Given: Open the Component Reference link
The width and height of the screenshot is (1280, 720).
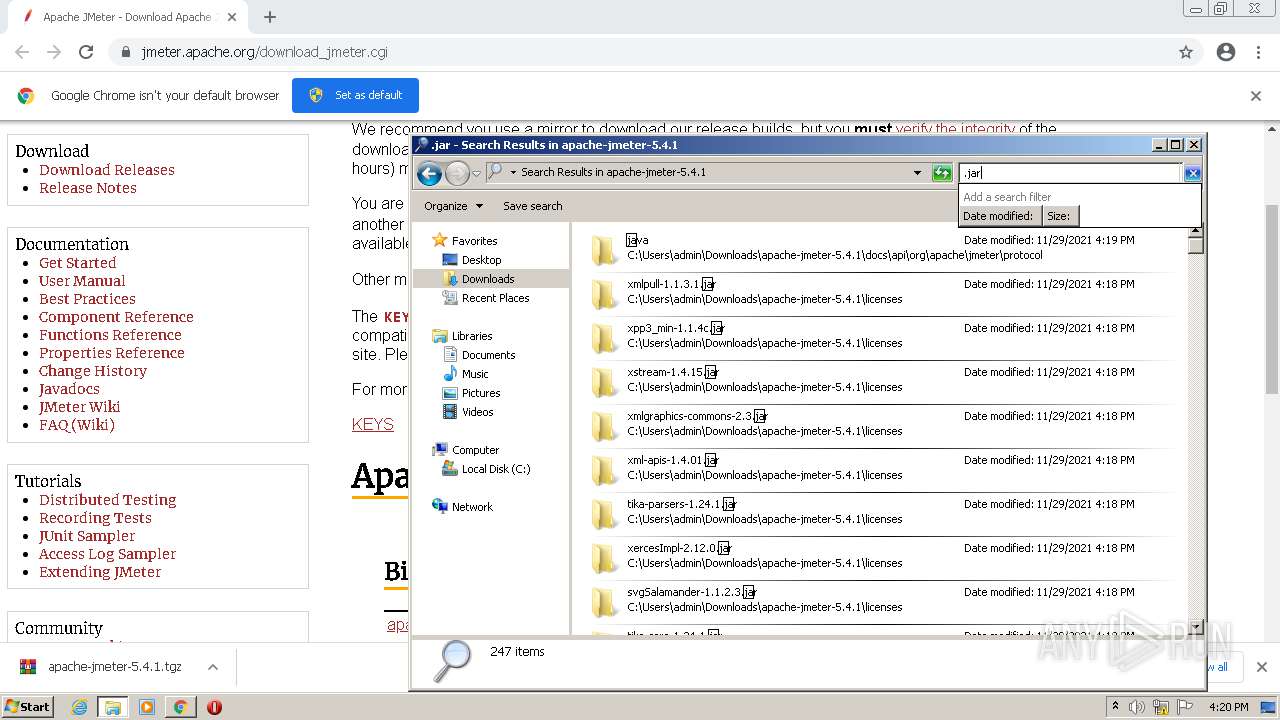Looking at the screenshot, I should tap(116, 317).
